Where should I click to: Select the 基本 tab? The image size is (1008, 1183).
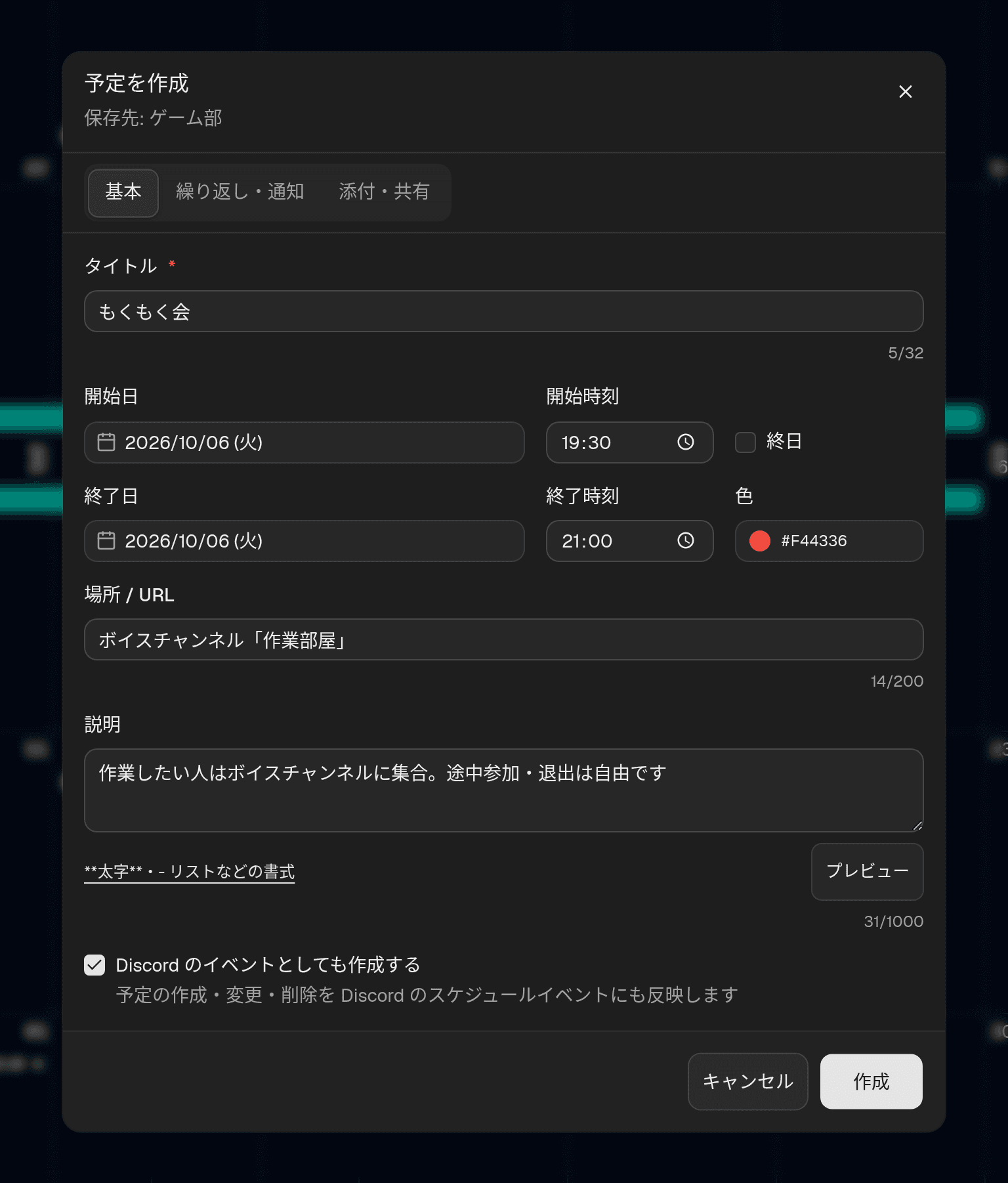point(123,192)
